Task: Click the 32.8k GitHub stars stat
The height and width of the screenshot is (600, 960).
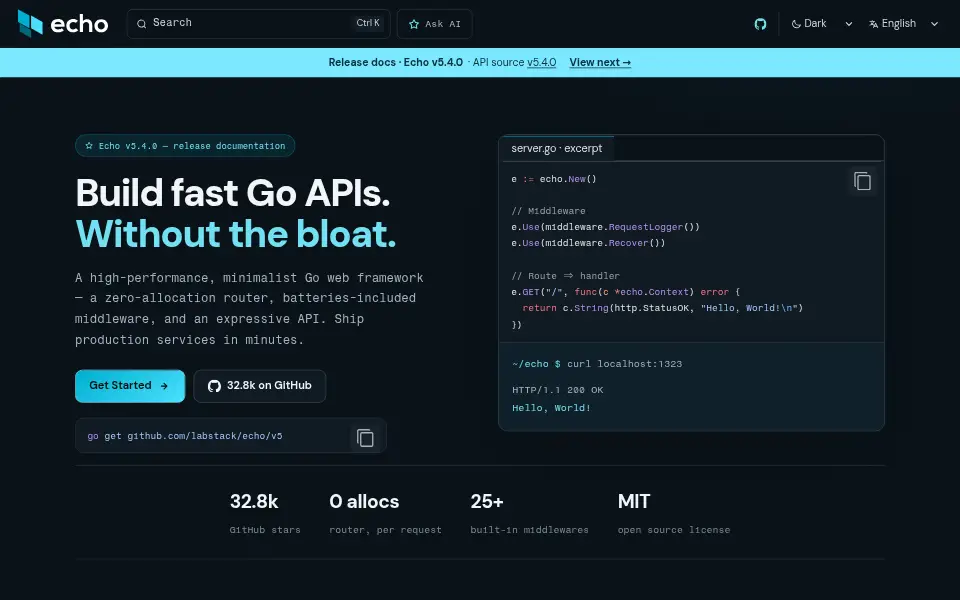Action: tap(265, 513)
